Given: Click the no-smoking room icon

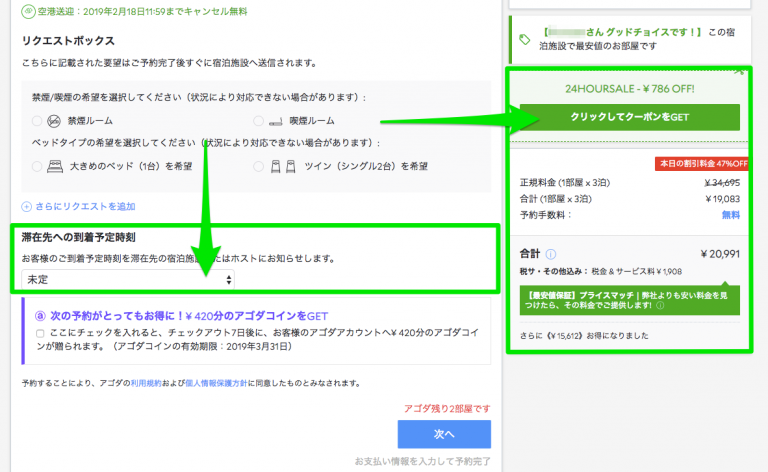Looking at the screenshot, I should [54, 120].
